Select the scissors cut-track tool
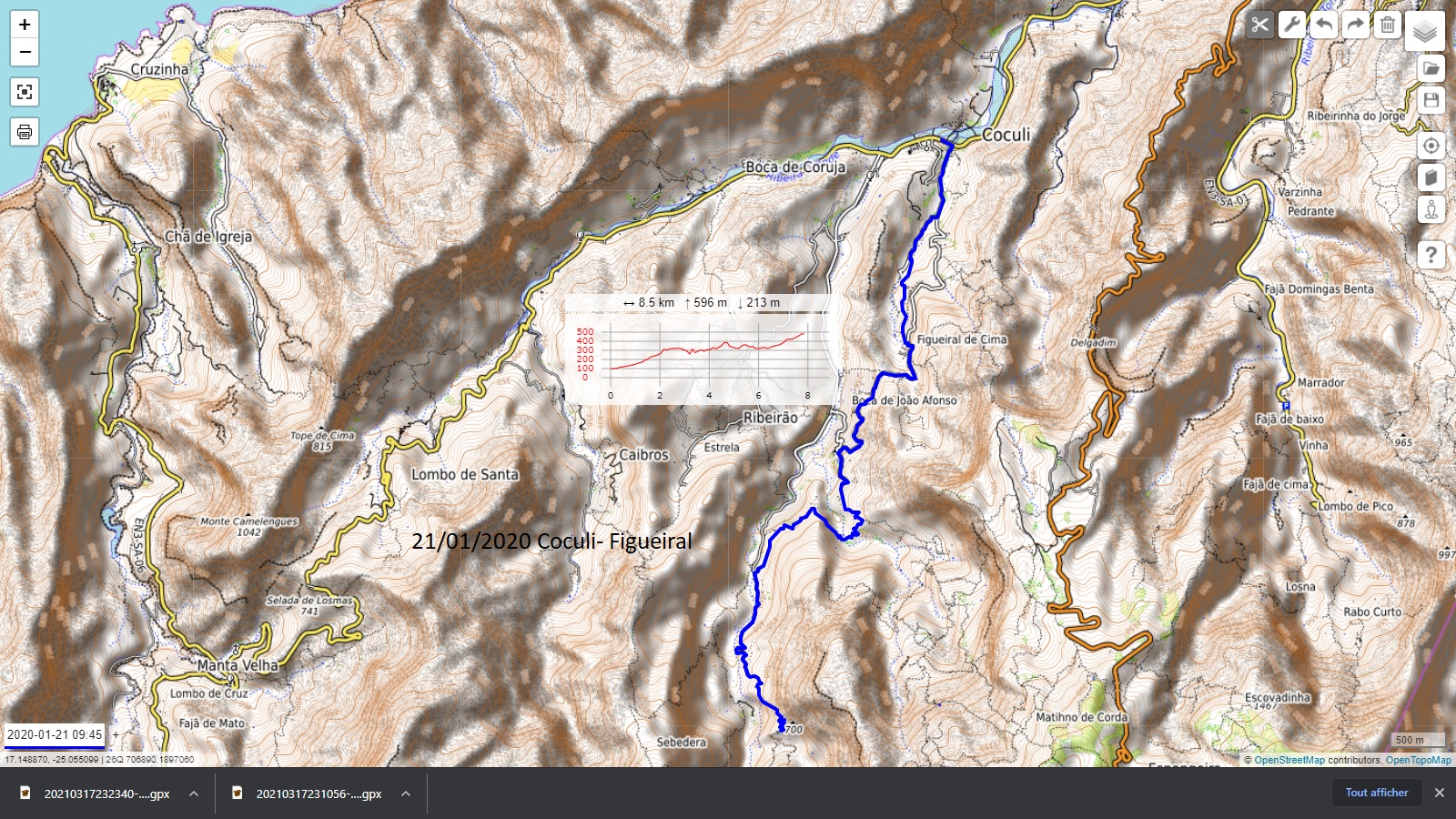Viewport: 1456px width, 819px height. point(1259,25)
